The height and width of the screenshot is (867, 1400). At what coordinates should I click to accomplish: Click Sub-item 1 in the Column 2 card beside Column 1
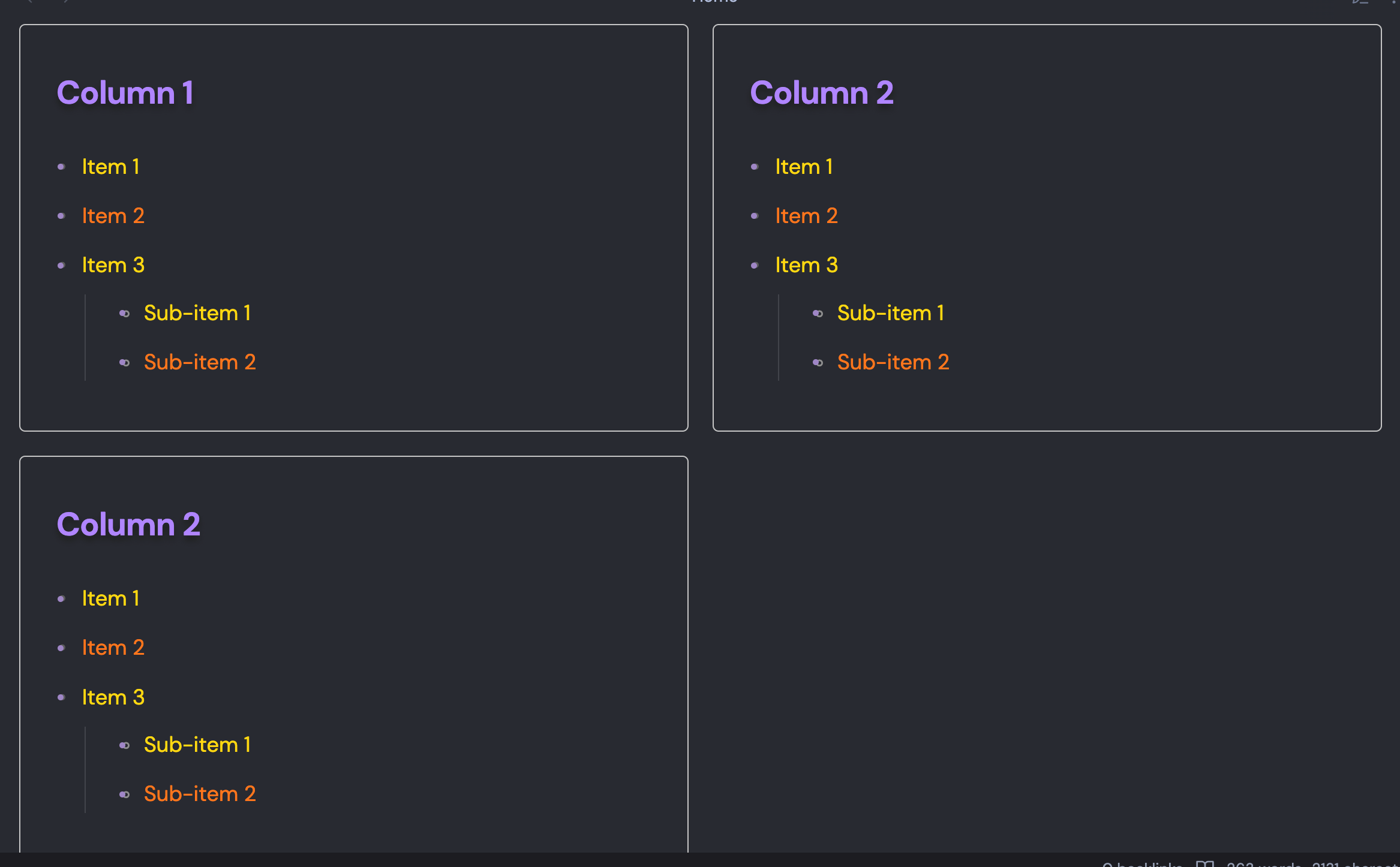click(x=890, y=313)
